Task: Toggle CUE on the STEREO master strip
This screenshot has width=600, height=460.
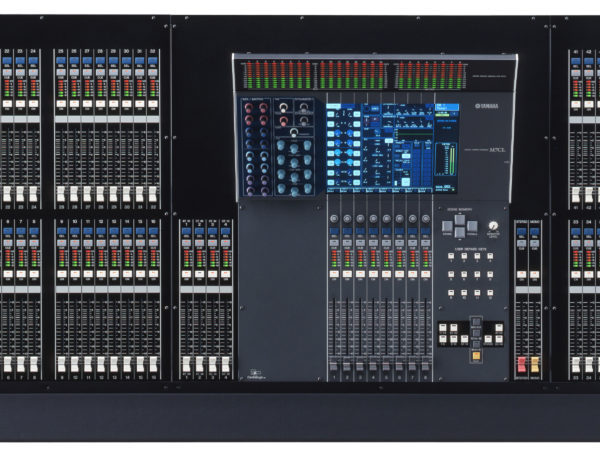Action: [x=521, y=243]
